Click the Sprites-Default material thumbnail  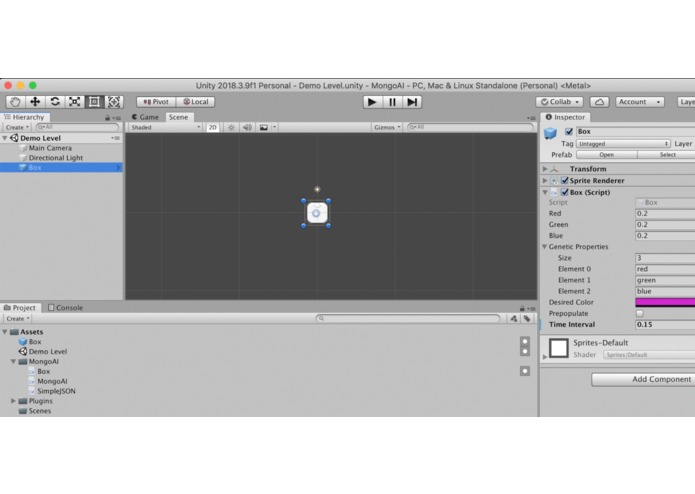tap(558, 348)
